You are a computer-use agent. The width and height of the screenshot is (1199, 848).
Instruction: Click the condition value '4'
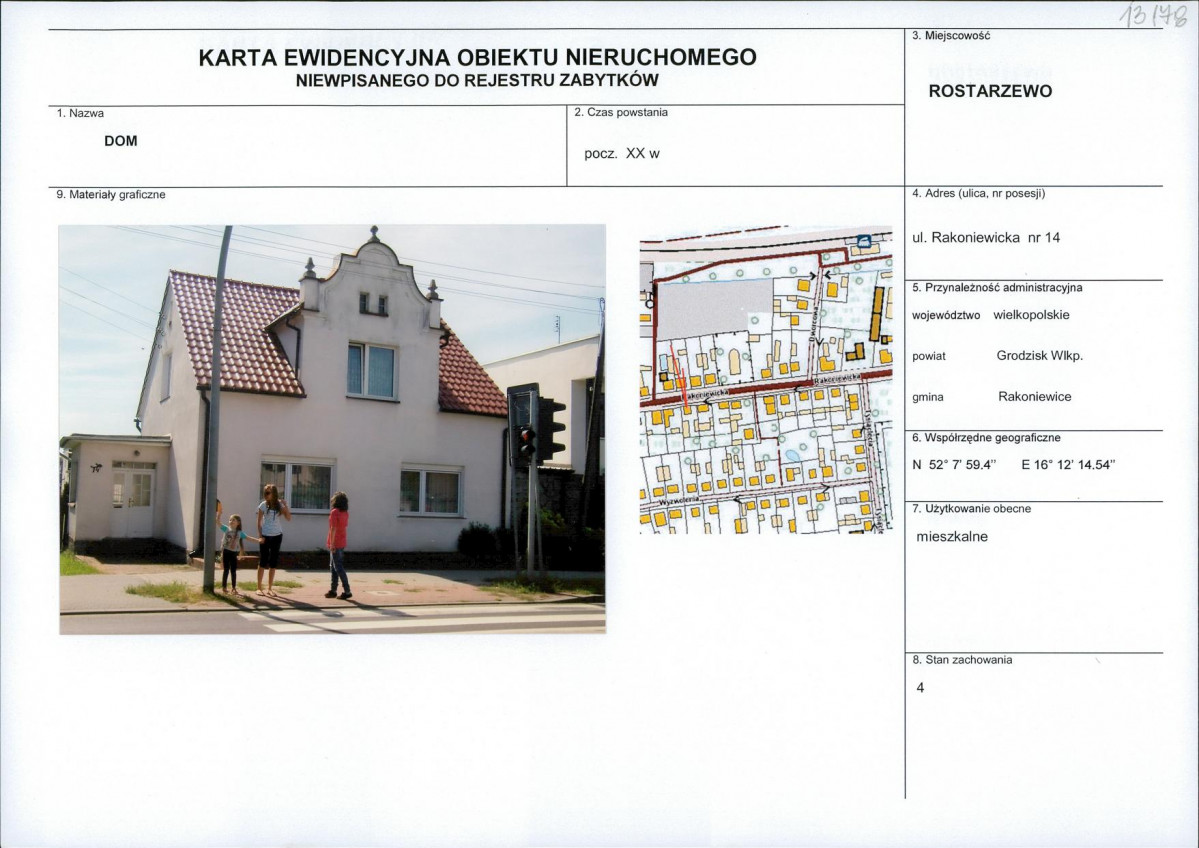[x=920, y=688]
